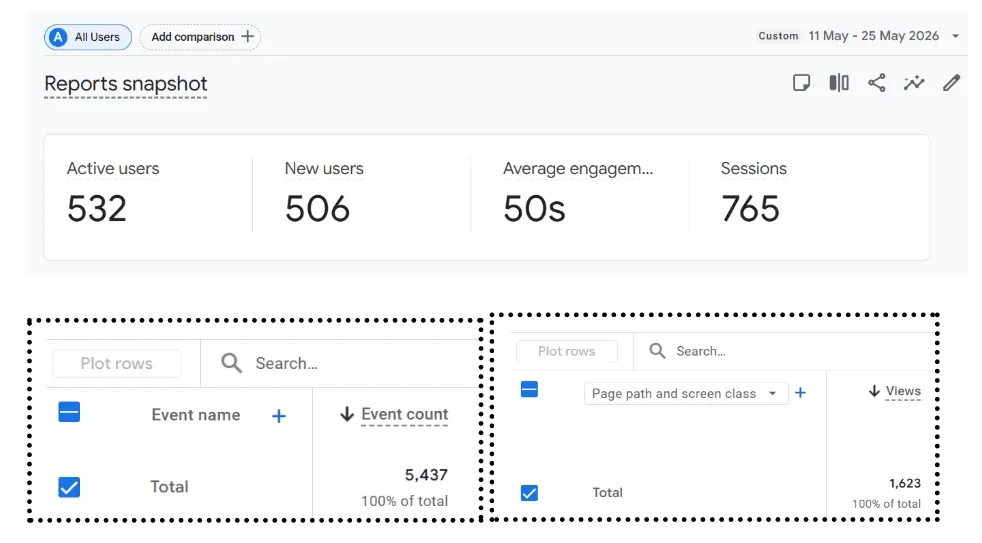Click the Active users value 532
The image size is (982, 543).
pyautogui.click(x=97, y=209)
